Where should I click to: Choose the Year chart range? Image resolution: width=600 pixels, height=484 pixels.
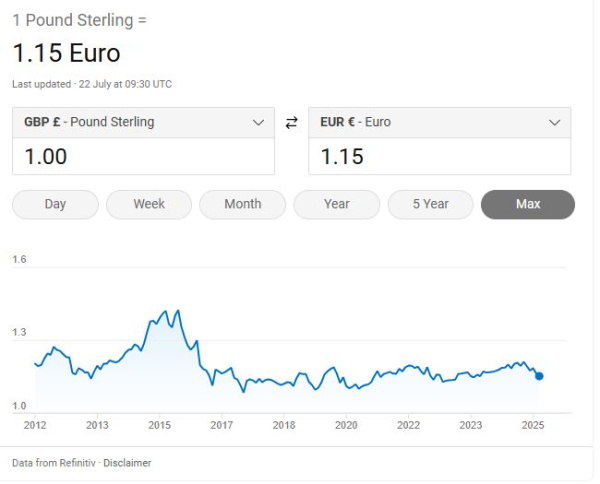point(337,204)
